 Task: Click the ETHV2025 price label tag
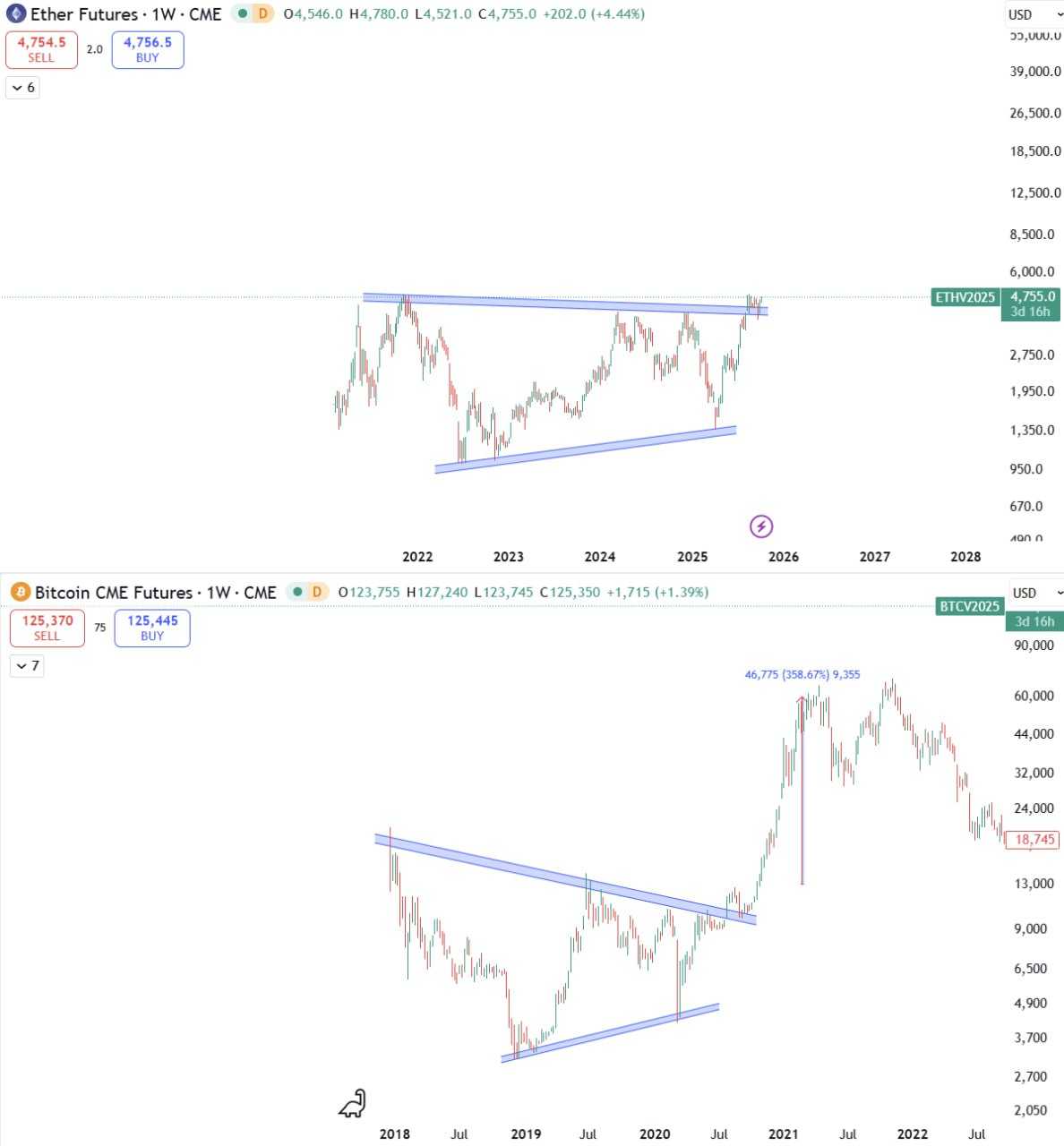pos(965,297)
